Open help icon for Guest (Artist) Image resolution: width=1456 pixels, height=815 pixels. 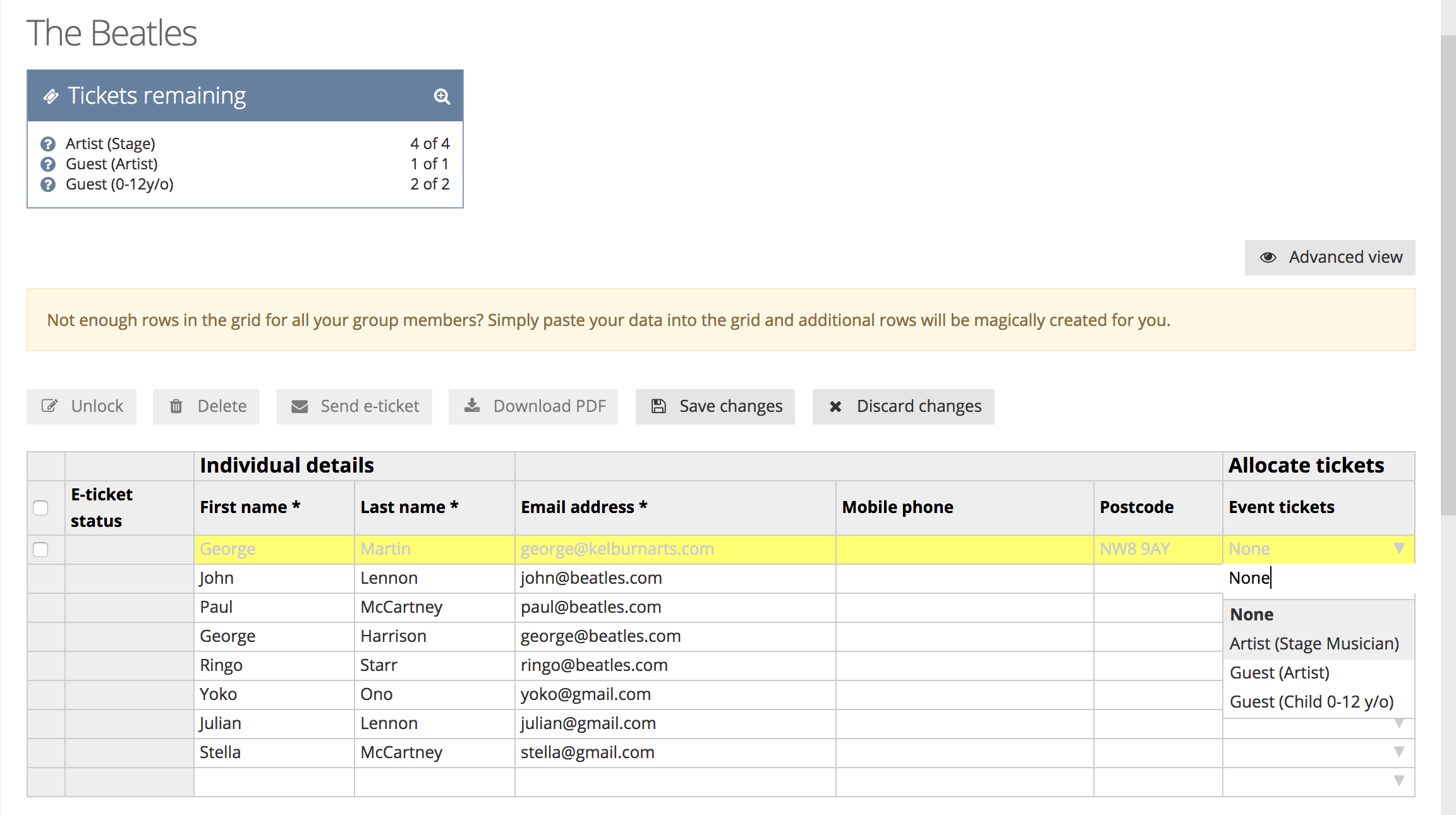[x=48, y=164]
